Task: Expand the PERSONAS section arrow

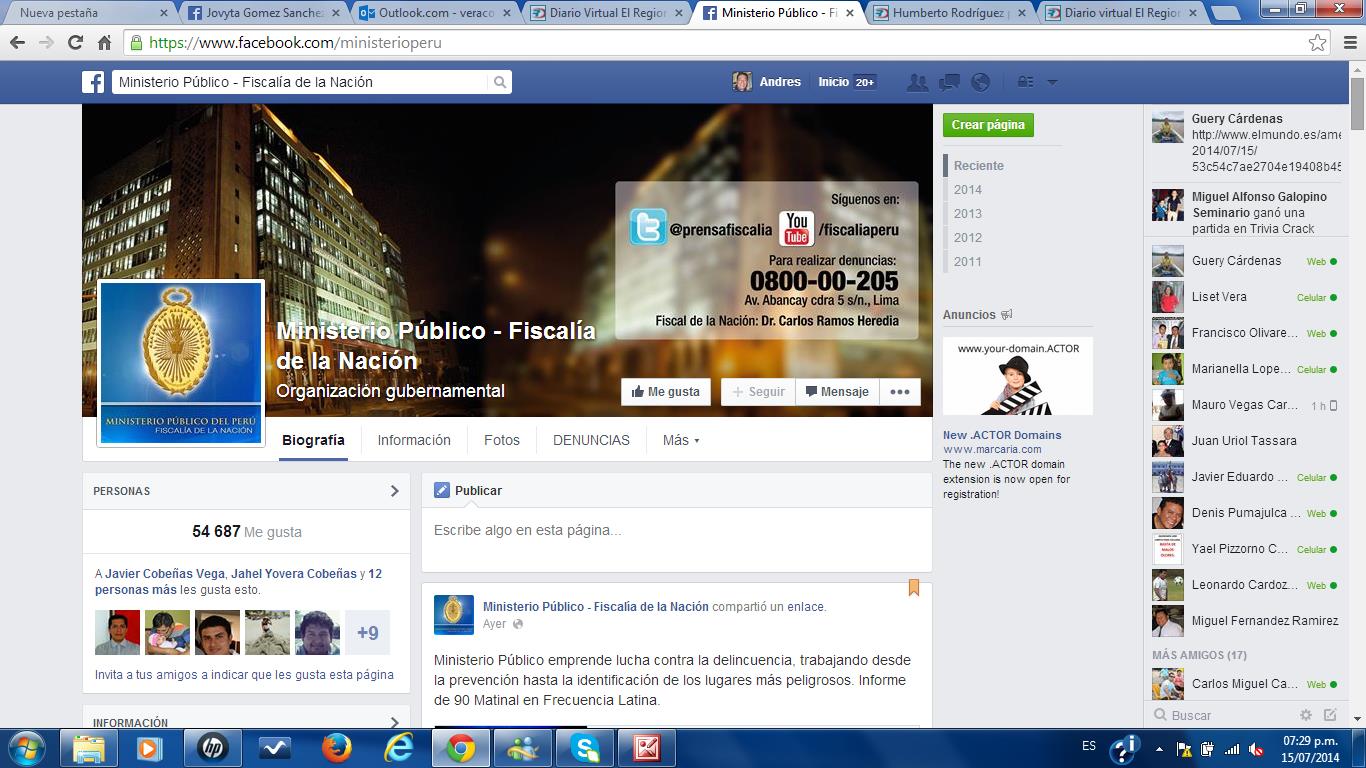Action: [x=394, y=491]
